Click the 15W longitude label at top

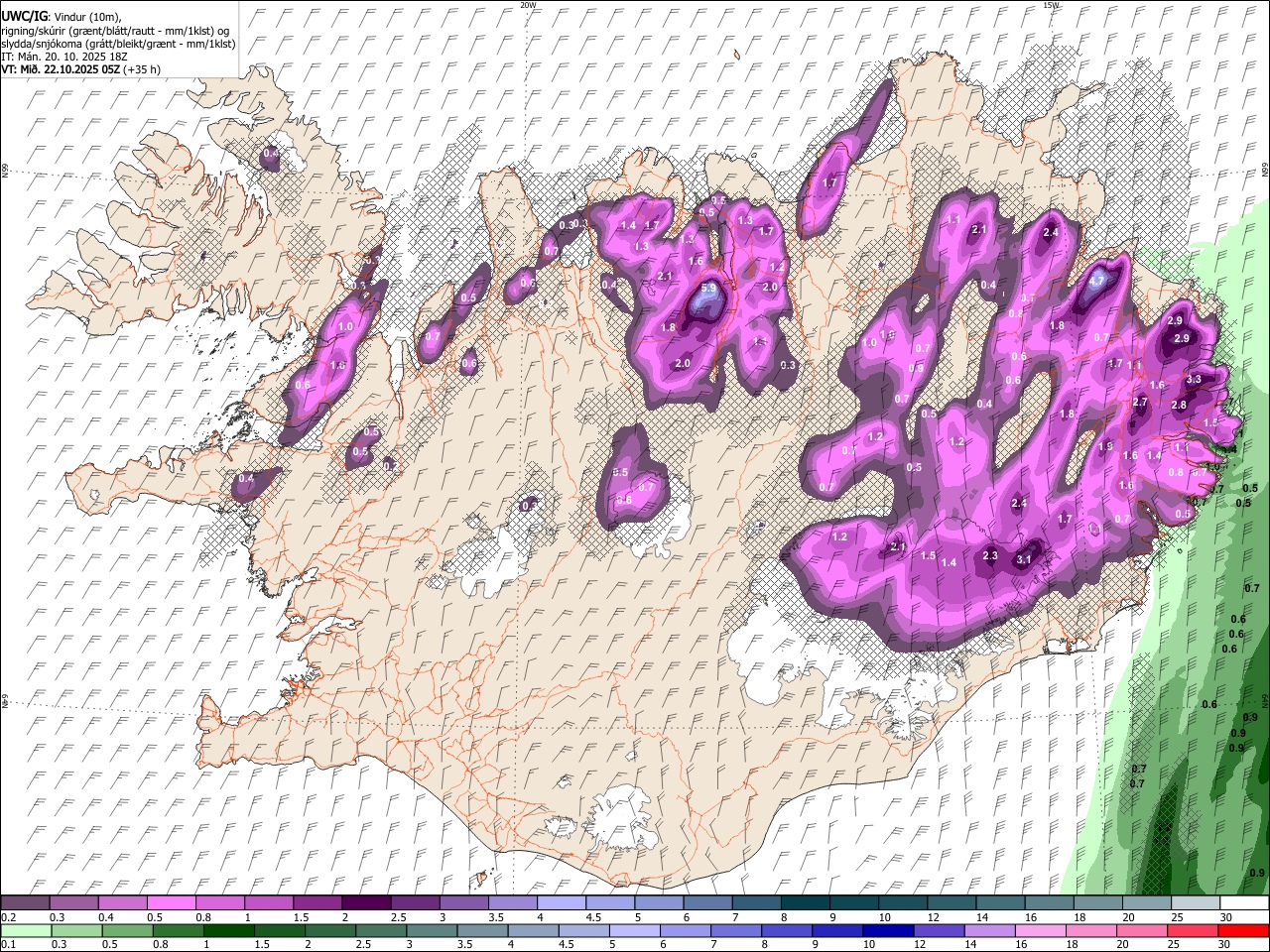(1052, 5)
